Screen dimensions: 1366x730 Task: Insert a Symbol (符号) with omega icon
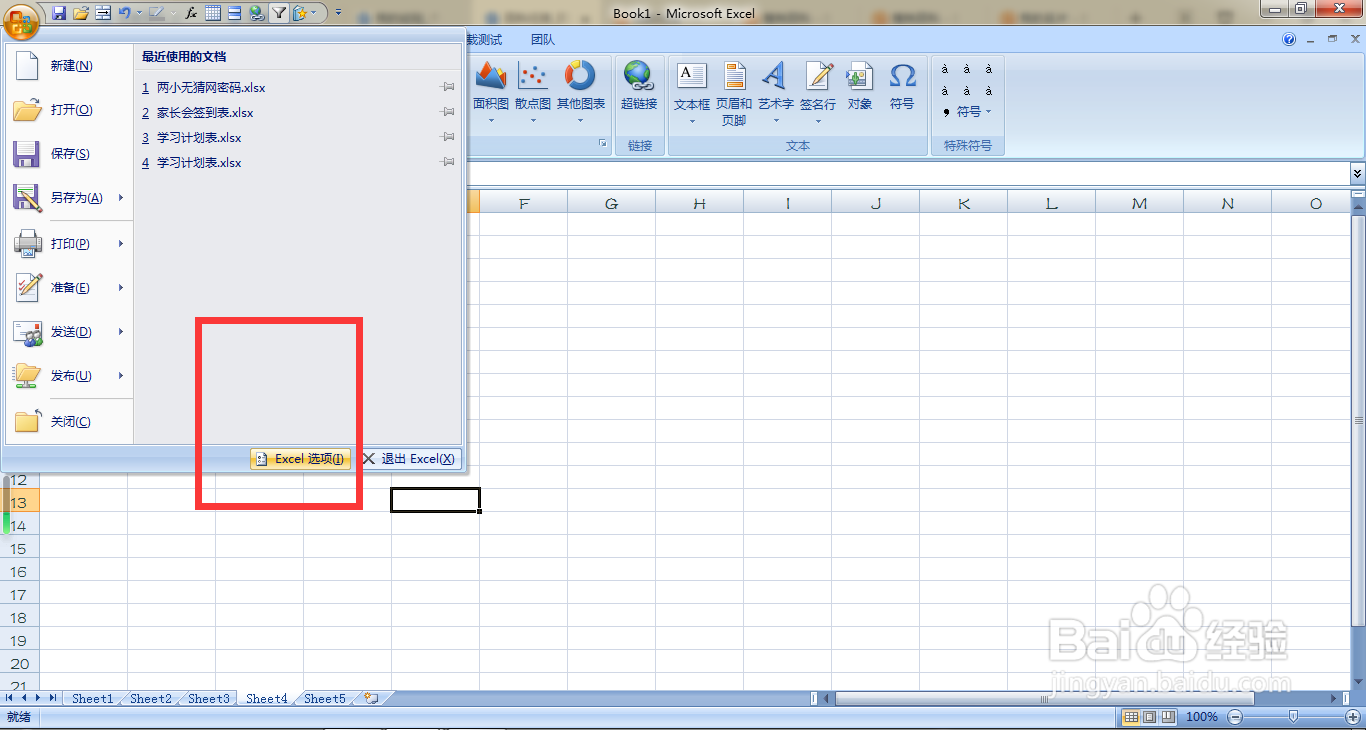tap(902, 87)
